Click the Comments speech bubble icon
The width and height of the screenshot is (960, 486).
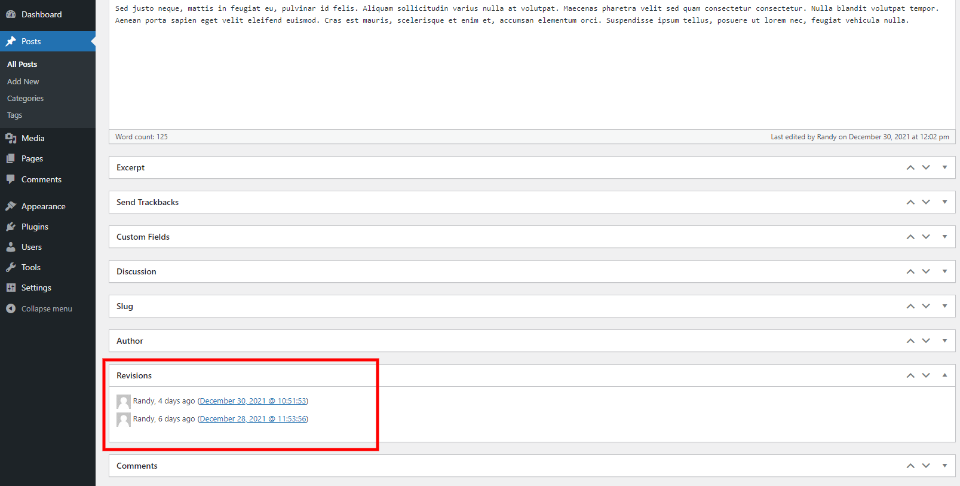point(10,179)
